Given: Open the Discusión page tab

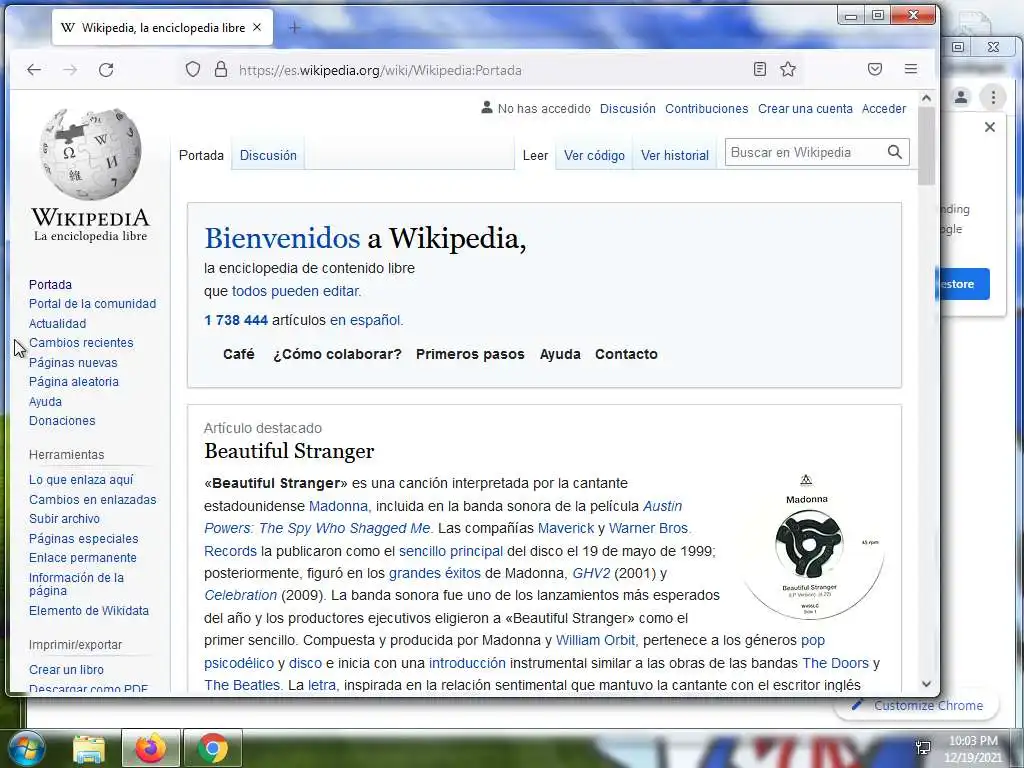Looking at the screenshot, I should click(x=268, y=155).
